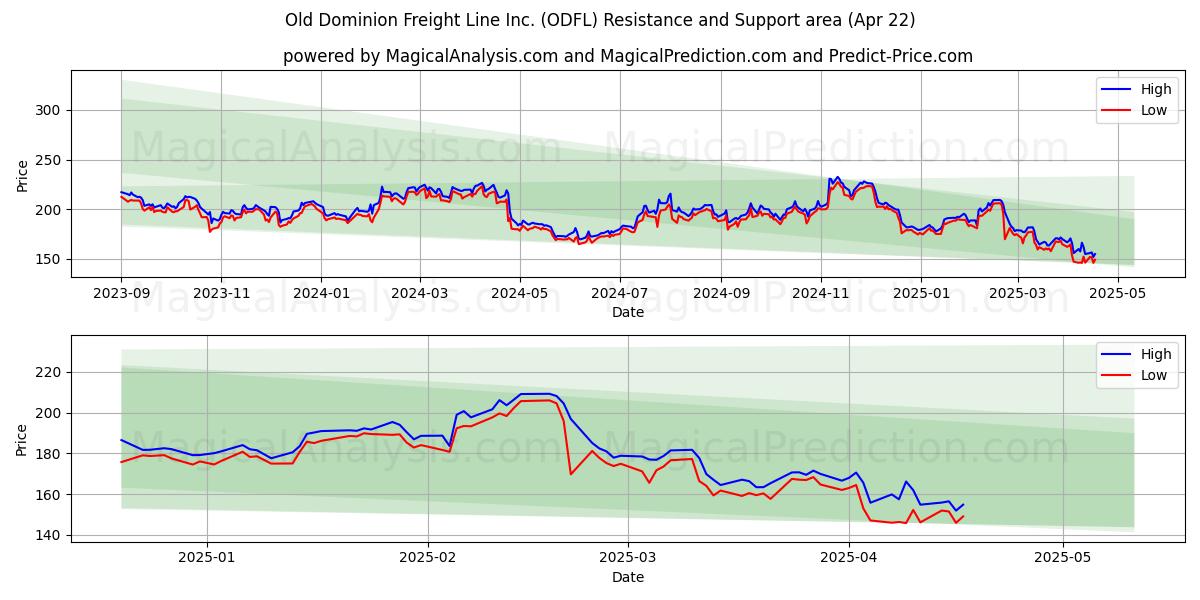
Task: Click lower chart y-axis label '220'
Action: point(50,372)
